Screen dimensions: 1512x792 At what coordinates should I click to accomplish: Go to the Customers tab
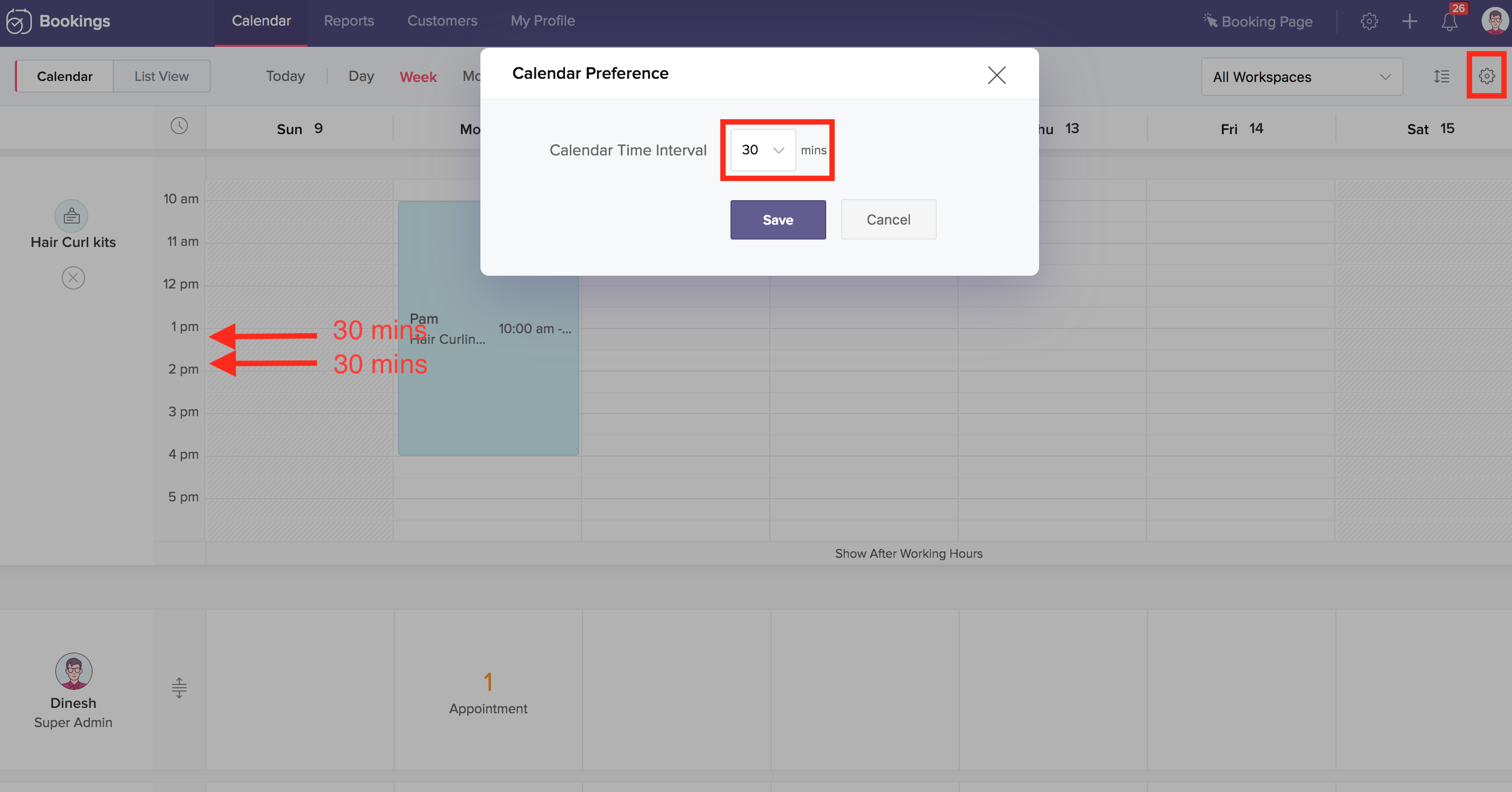click(442, 21)
